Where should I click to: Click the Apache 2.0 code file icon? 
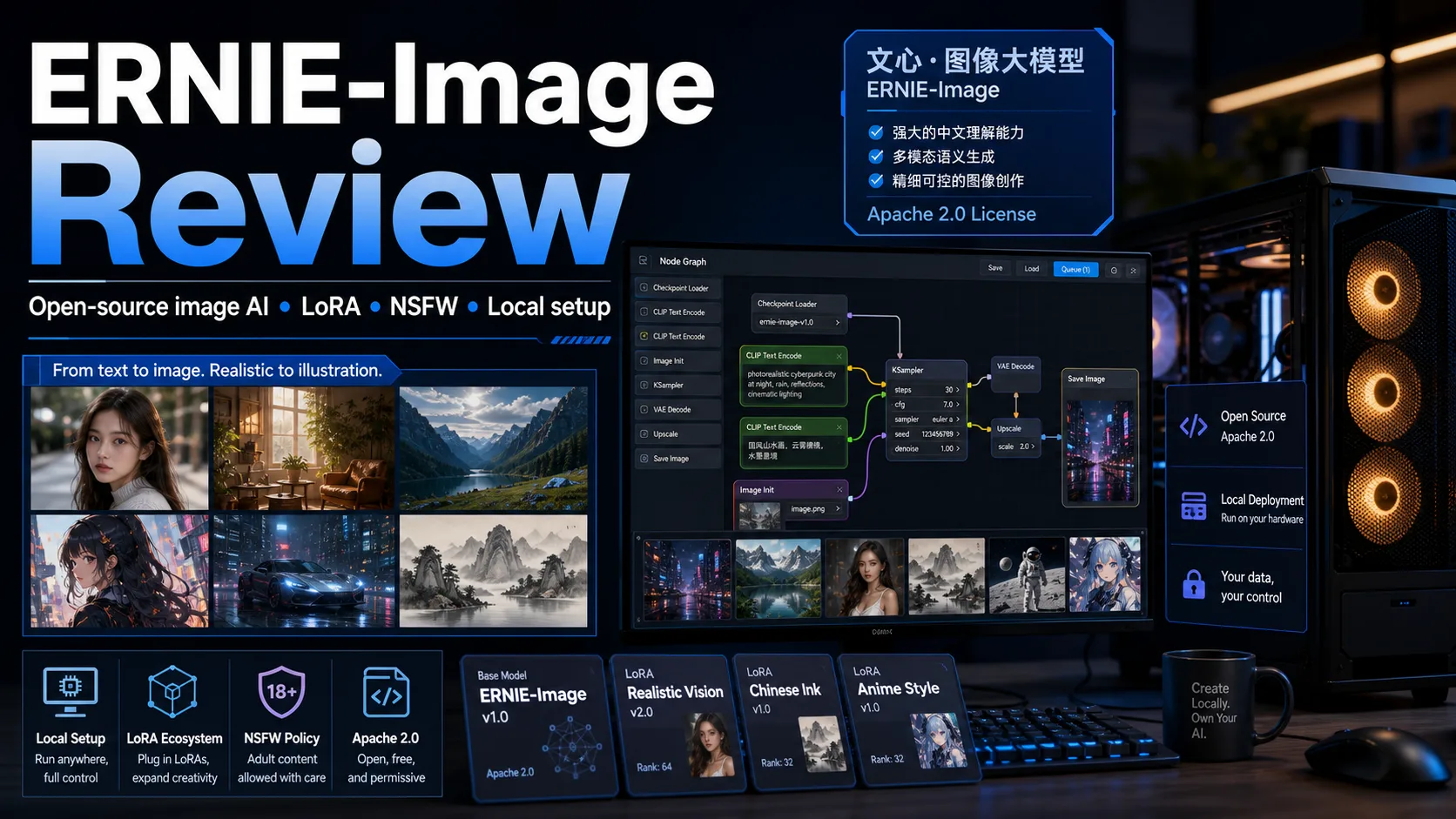pos(386,693)
